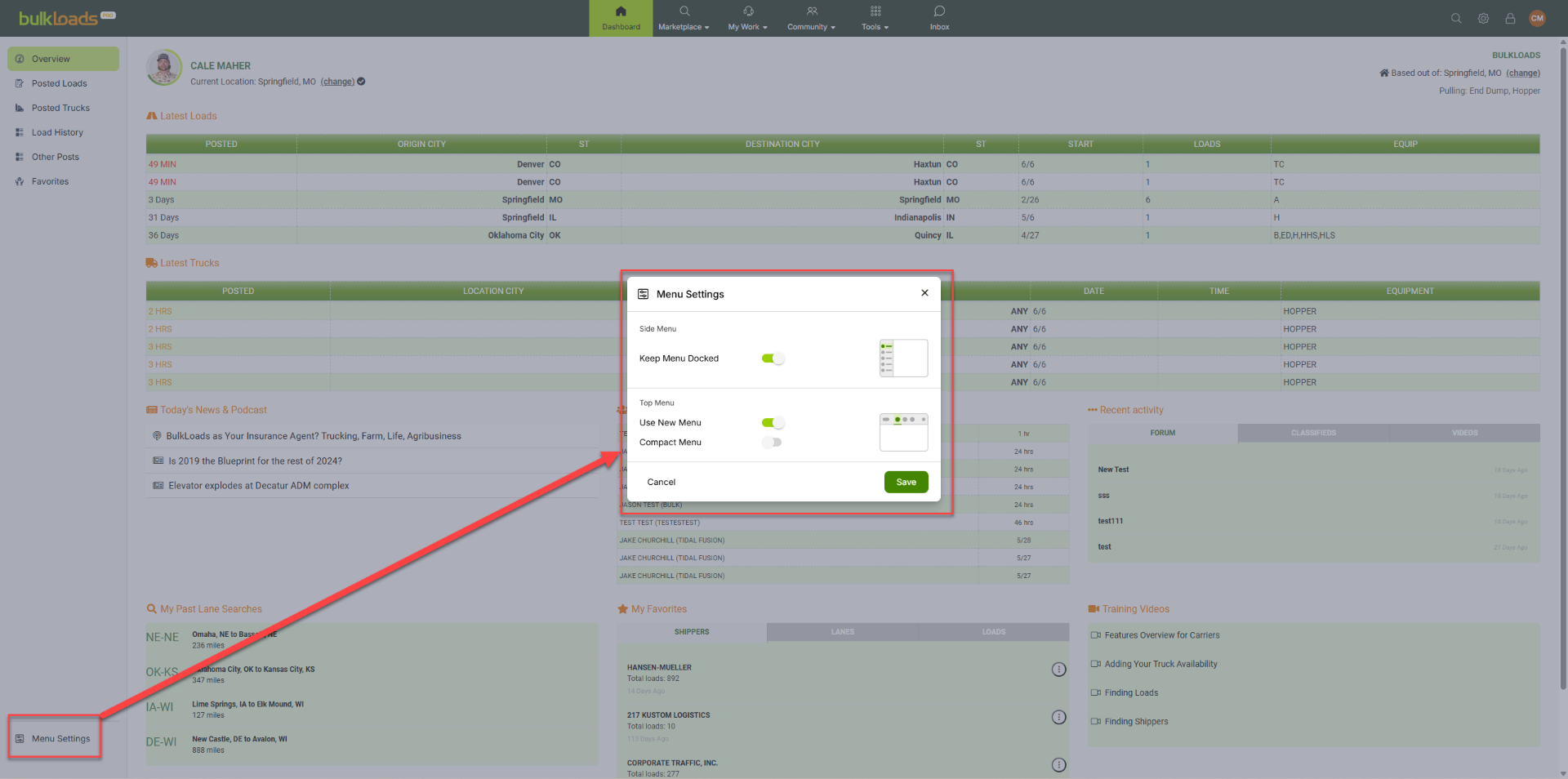The height and width of the screenshot is (779, 1568).
Task: Click the page vertical scrollbar
Action: (1563, 367)
